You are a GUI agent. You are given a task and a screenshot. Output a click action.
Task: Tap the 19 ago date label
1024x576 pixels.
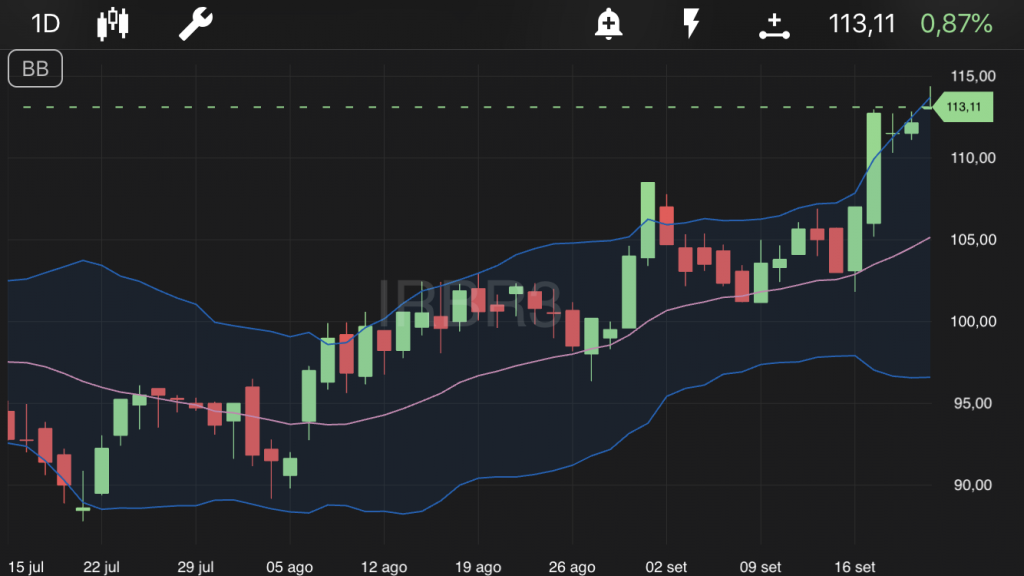coord(478,567)
